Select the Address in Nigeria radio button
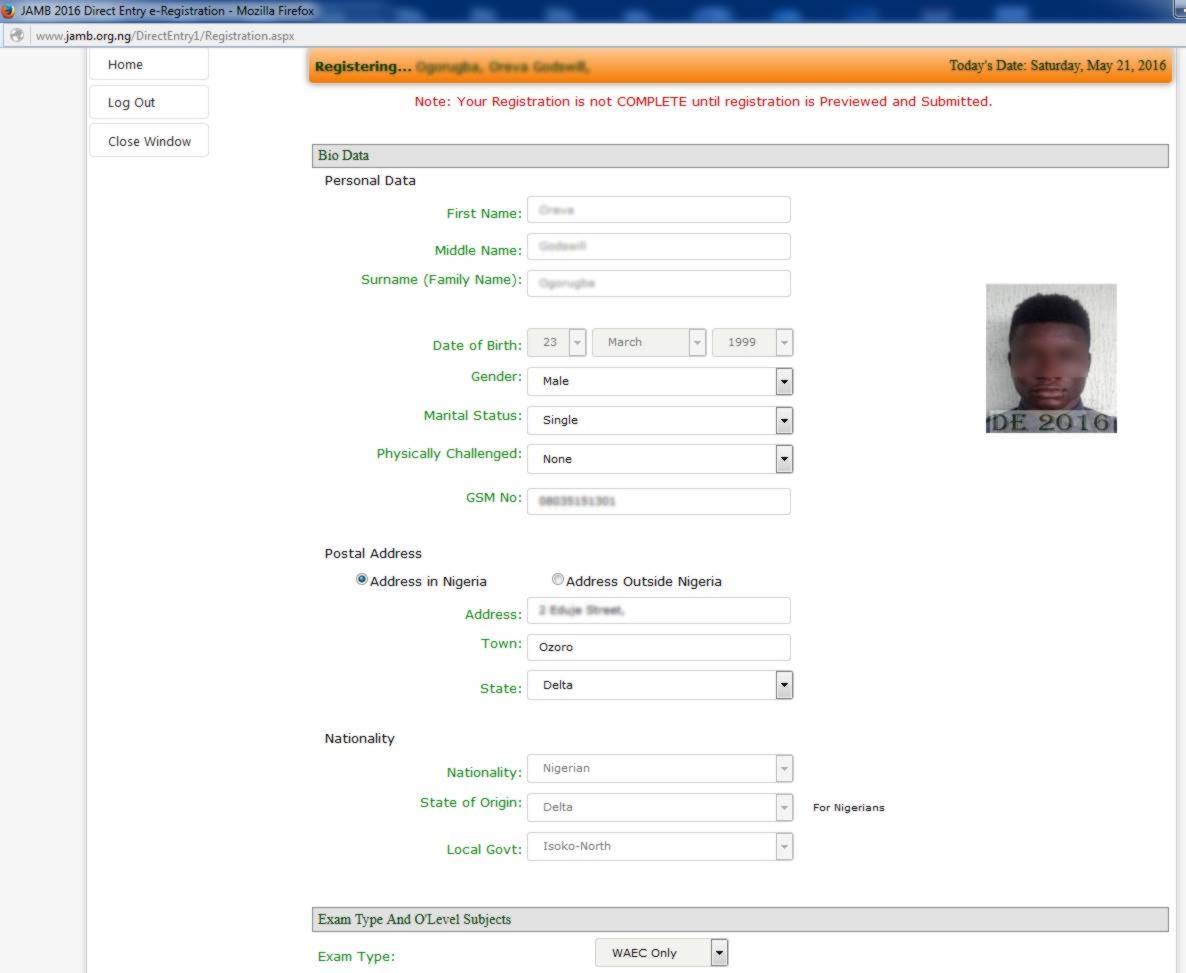 tap(361, 578)
